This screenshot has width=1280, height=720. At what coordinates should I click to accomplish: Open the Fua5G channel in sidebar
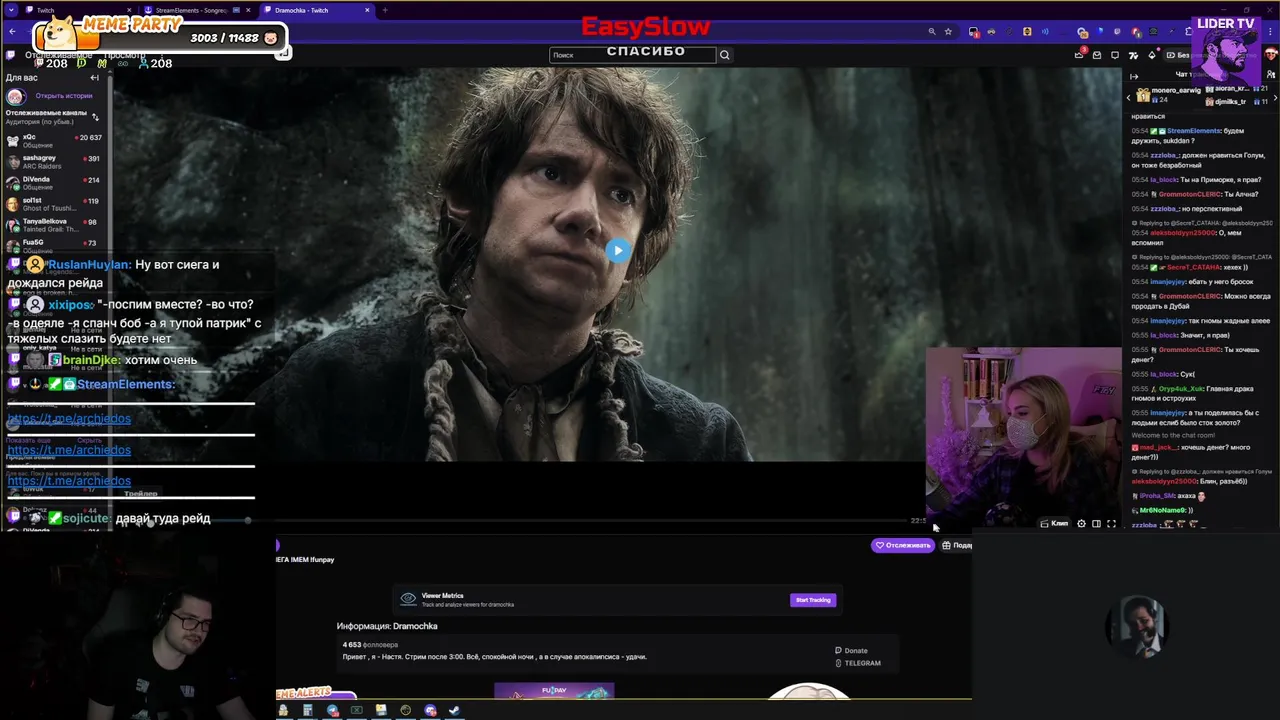[55, 245]
